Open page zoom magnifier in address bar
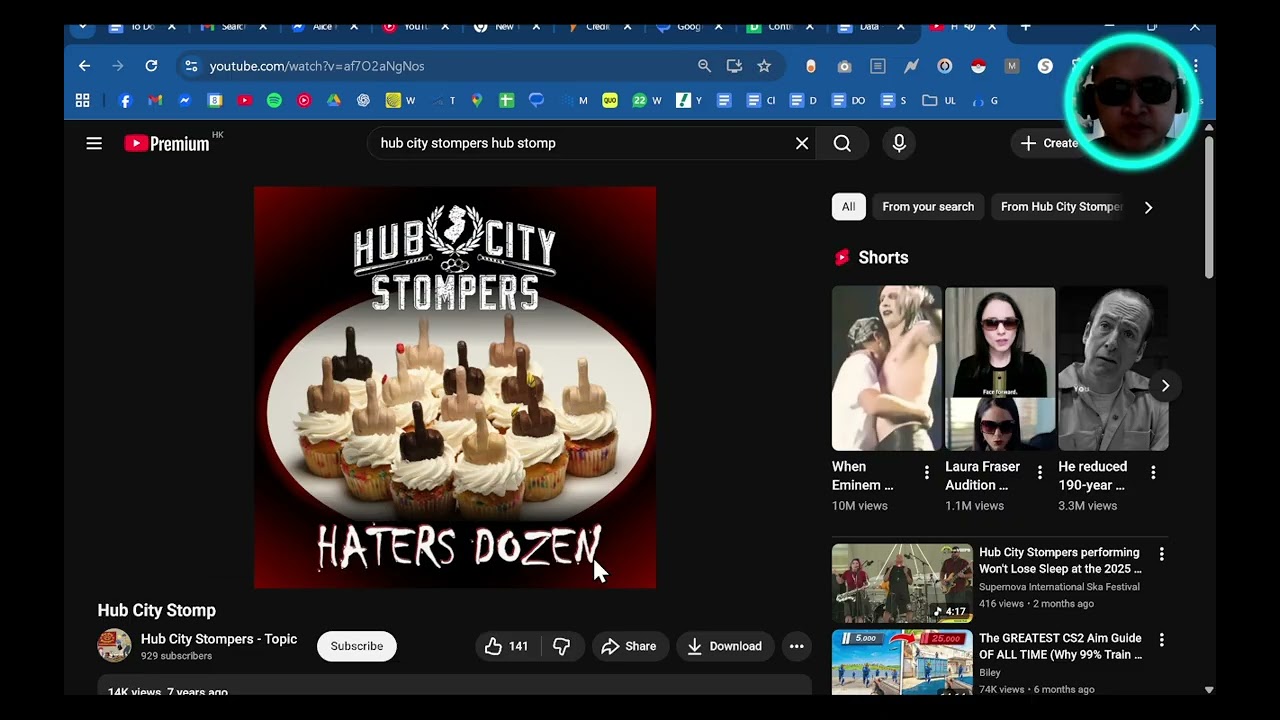Screen dimensions: 1280x720 704,66
